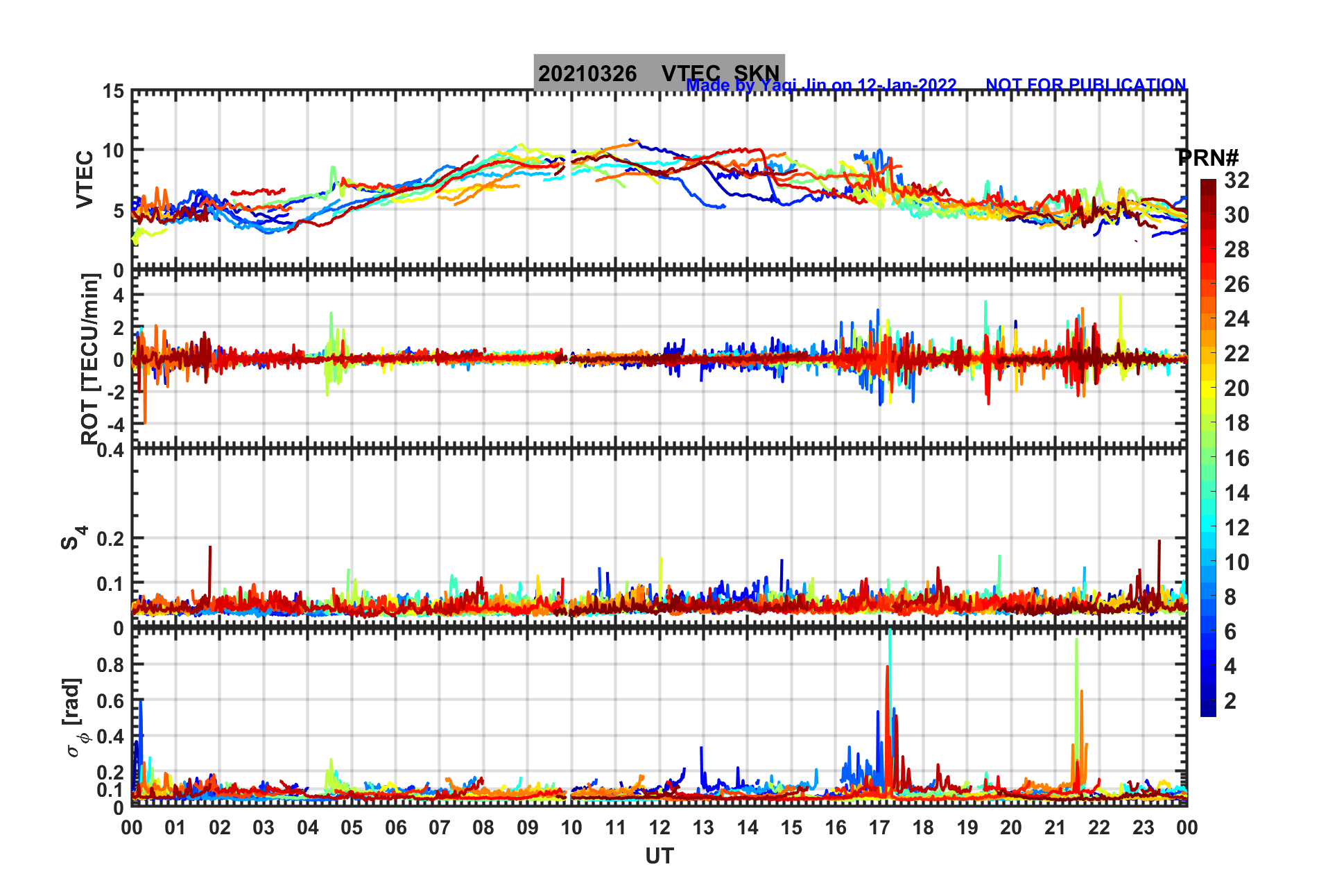Viewport: 1319px width, 896px height.
Task: Click the PRN# colorbar heading
Action: (x=1207, y=157)
